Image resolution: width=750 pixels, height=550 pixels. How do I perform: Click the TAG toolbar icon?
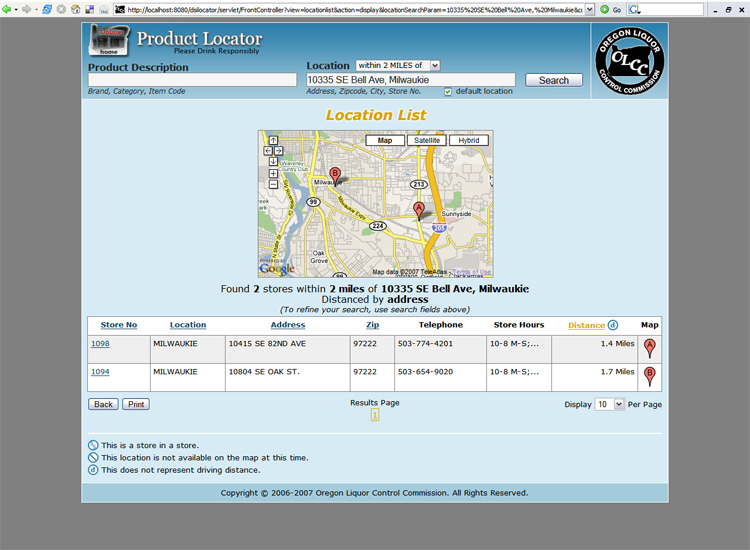tap(104, 9)
